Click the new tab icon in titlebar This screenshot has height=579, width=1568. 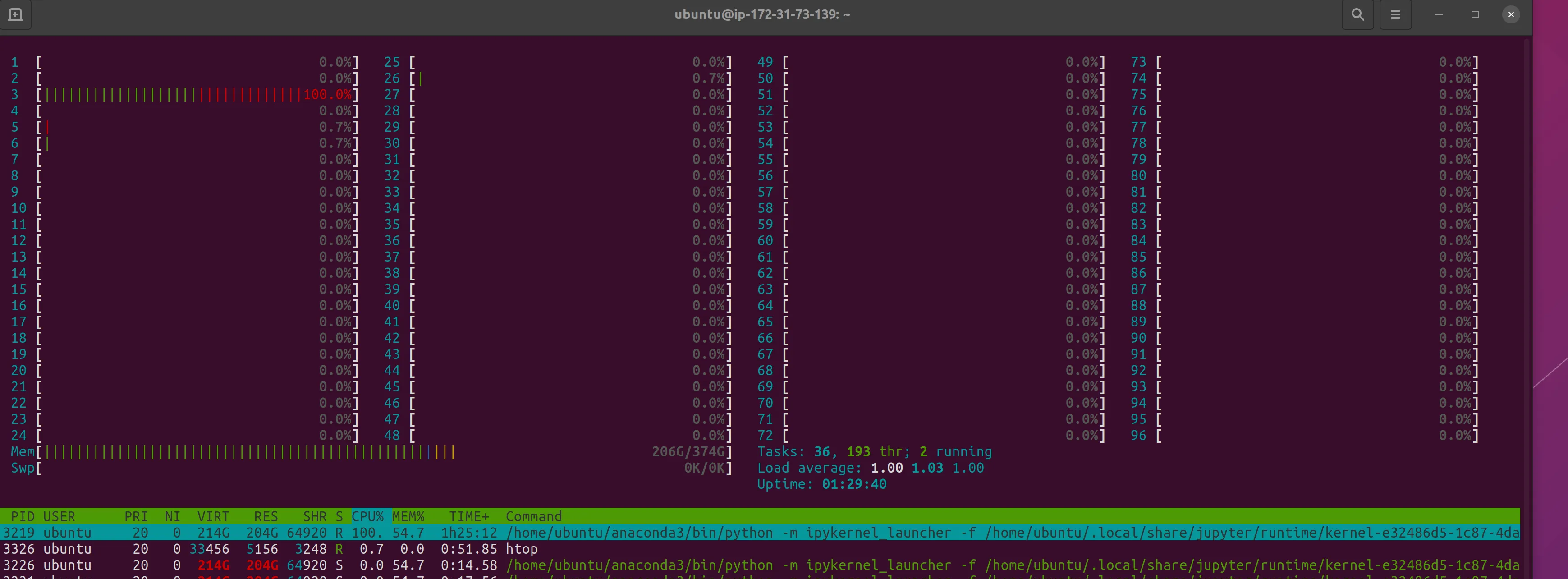click(x=16, y=14)
